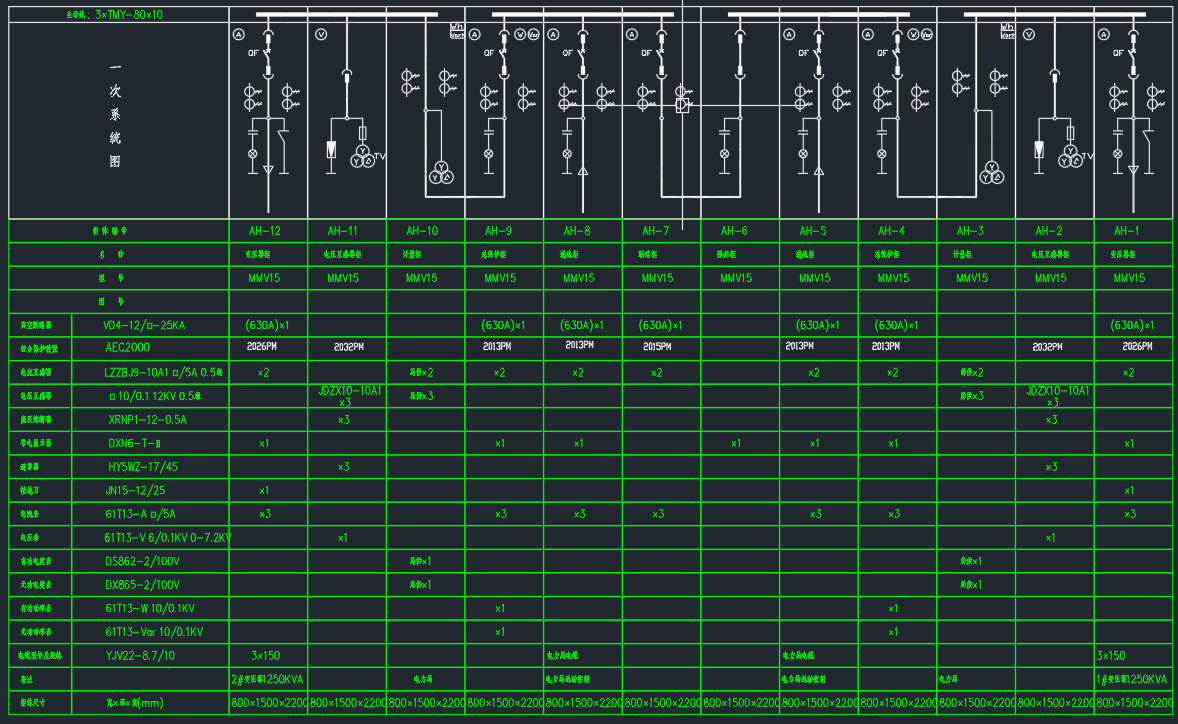Click the YJV22-8.7/10 cable spec text
1178x724 pixels.
click(x=140, y=656)
